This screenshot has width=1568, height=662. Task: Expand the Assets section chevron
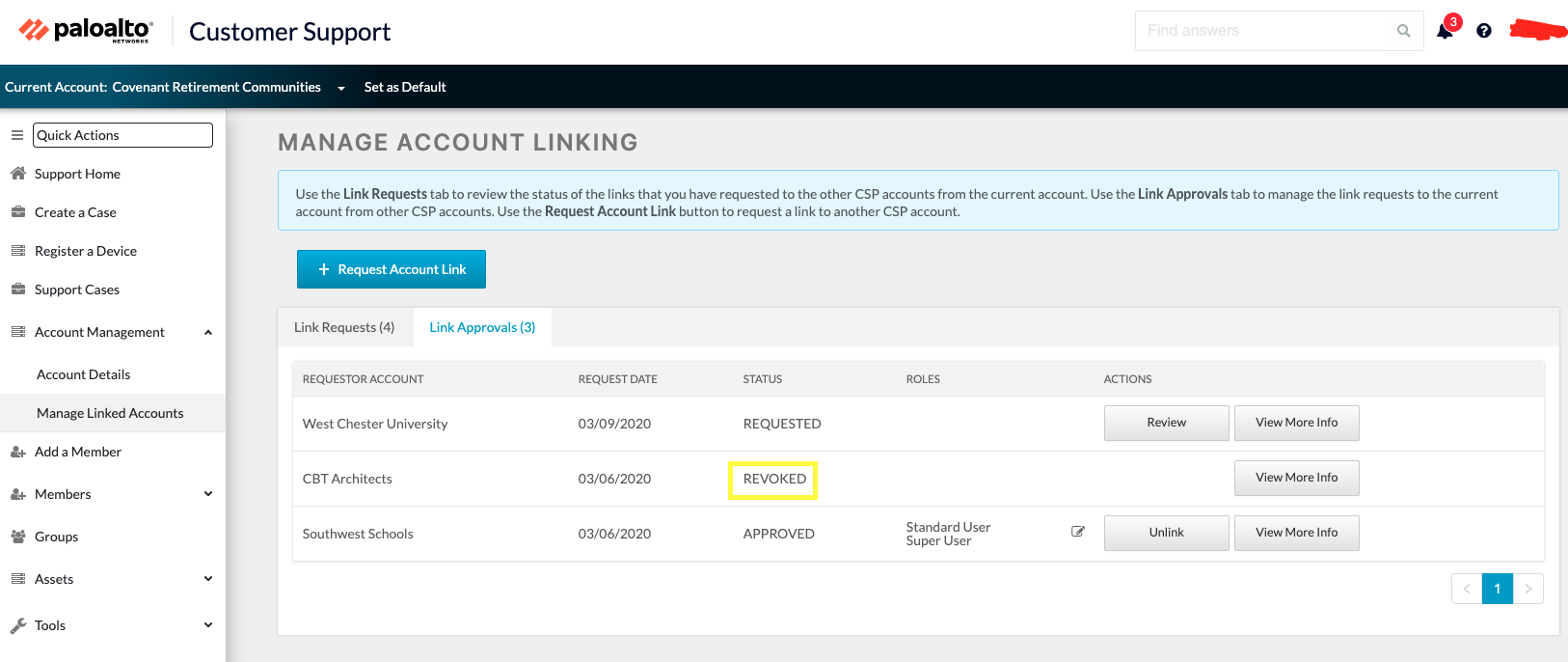click(x=208, y=579)
